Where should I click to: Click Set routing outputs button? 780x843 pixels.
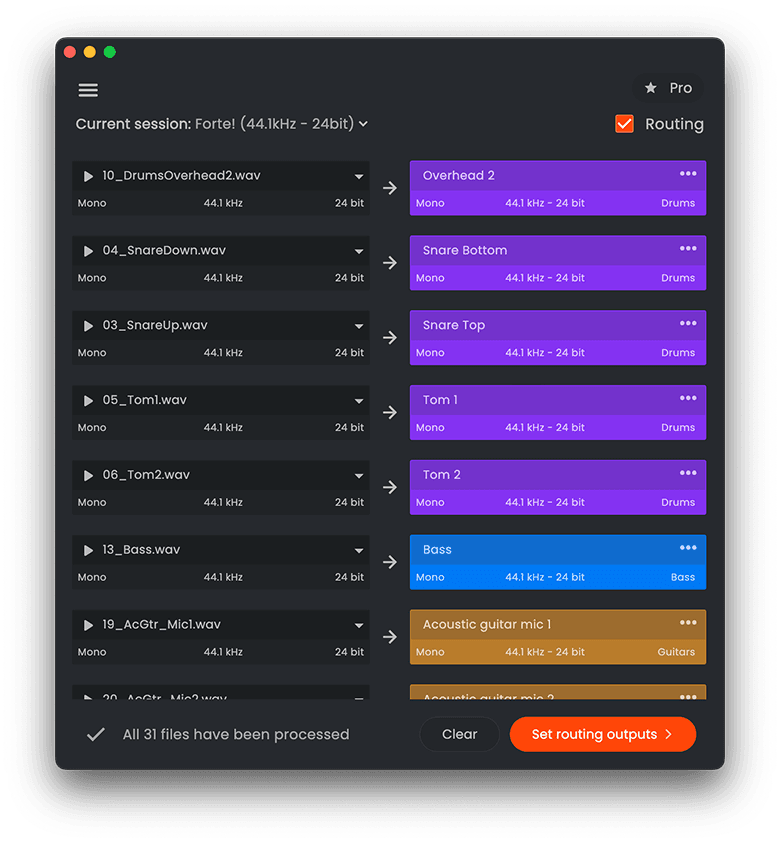[603, 734]
